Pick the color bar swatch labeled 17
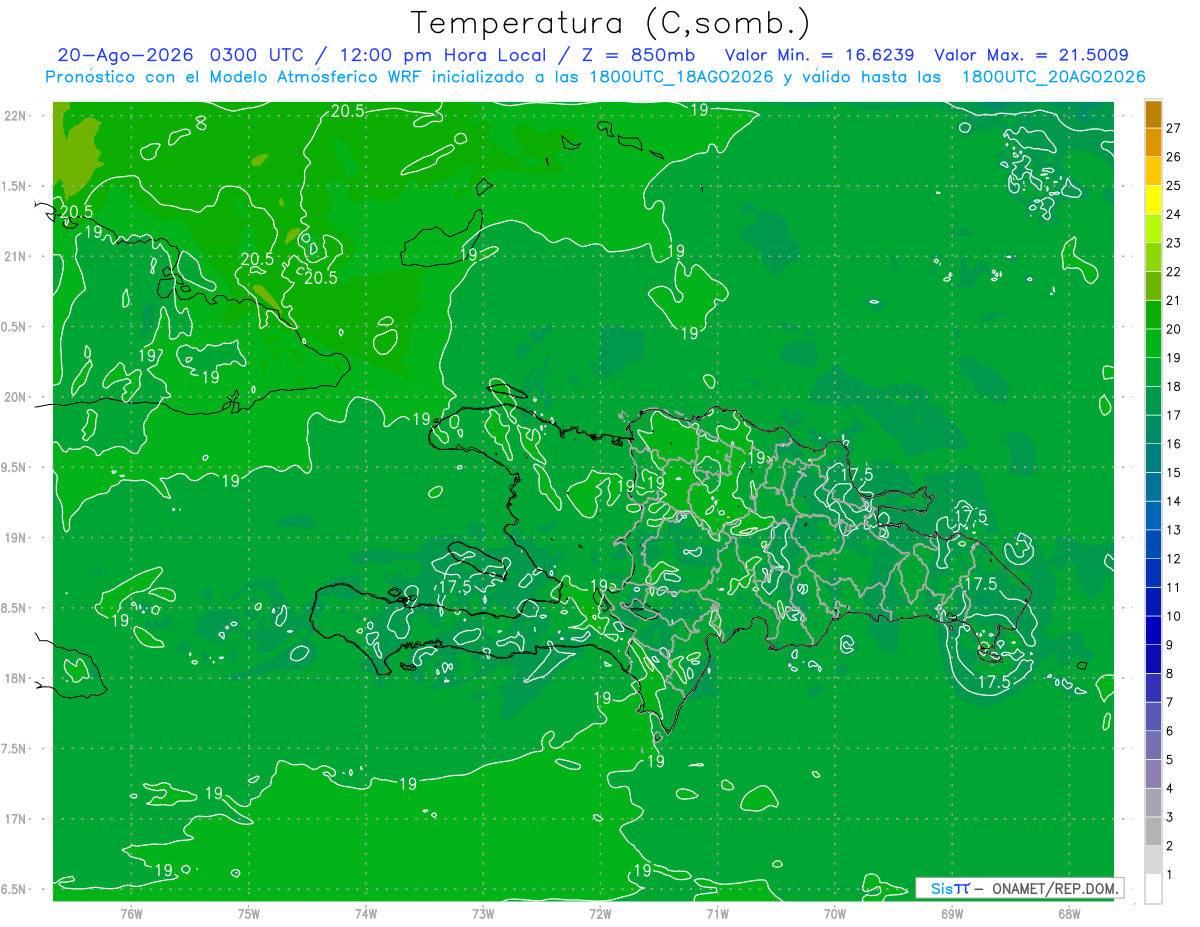Viewport: 1200px width, 927px height. [1153, 401]
